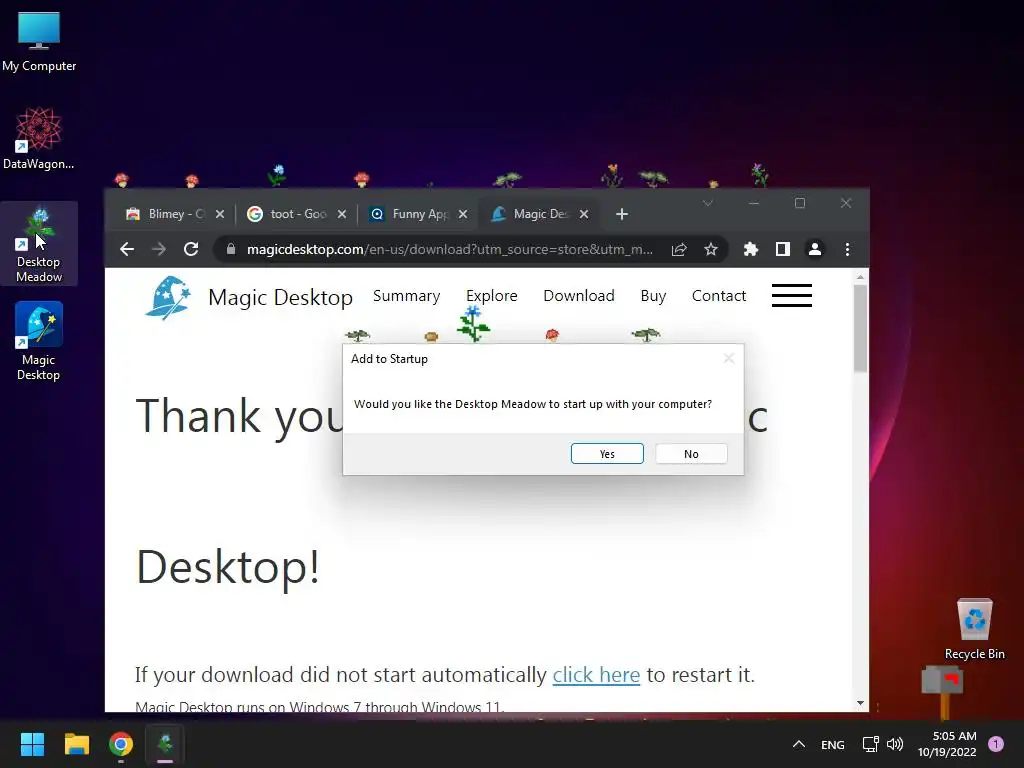Close the toot Google tab

point(342,214)
